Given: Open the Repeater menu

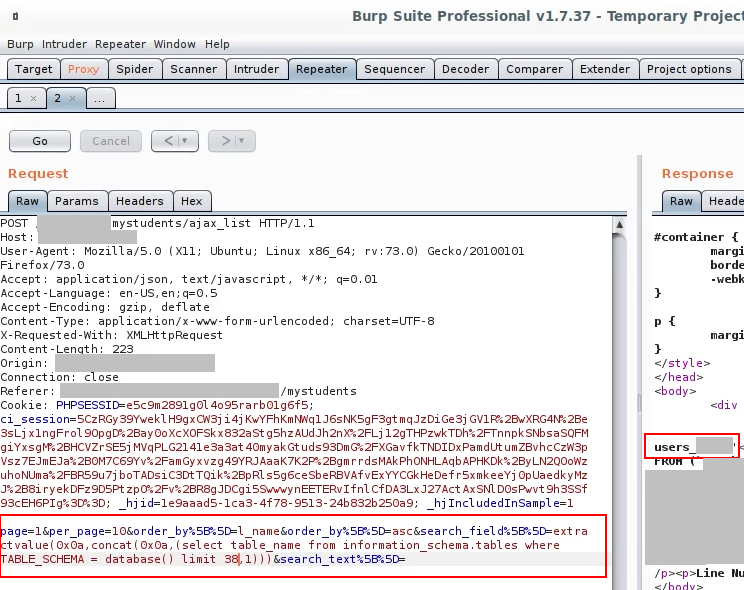Looking at the screenshot, I should tap(120, 44).
